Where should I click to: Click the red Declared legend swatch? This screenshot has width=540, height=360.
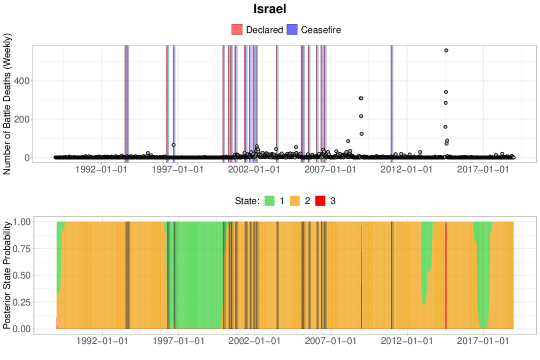237,30
